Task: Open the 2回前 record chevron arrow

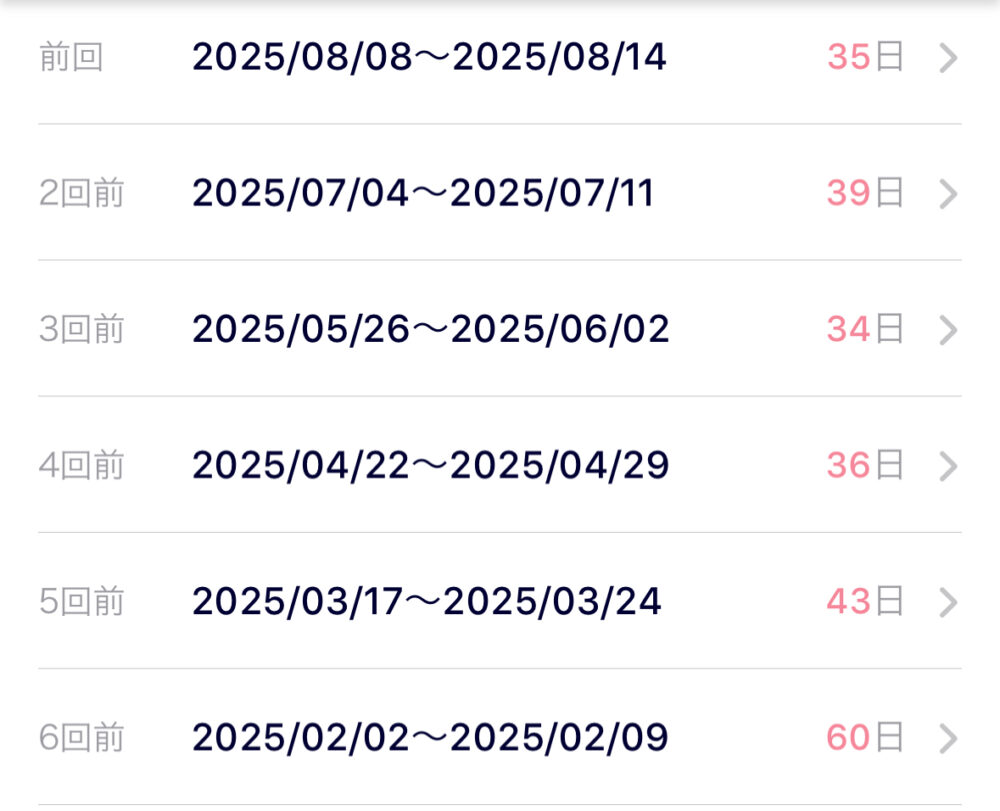Action: (948, 194)
